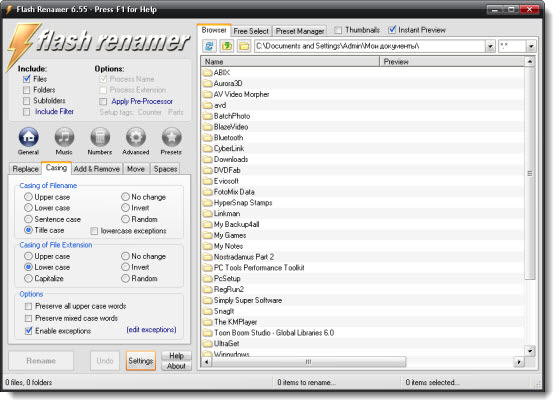Click the edit exceptions link

[151, 330]
